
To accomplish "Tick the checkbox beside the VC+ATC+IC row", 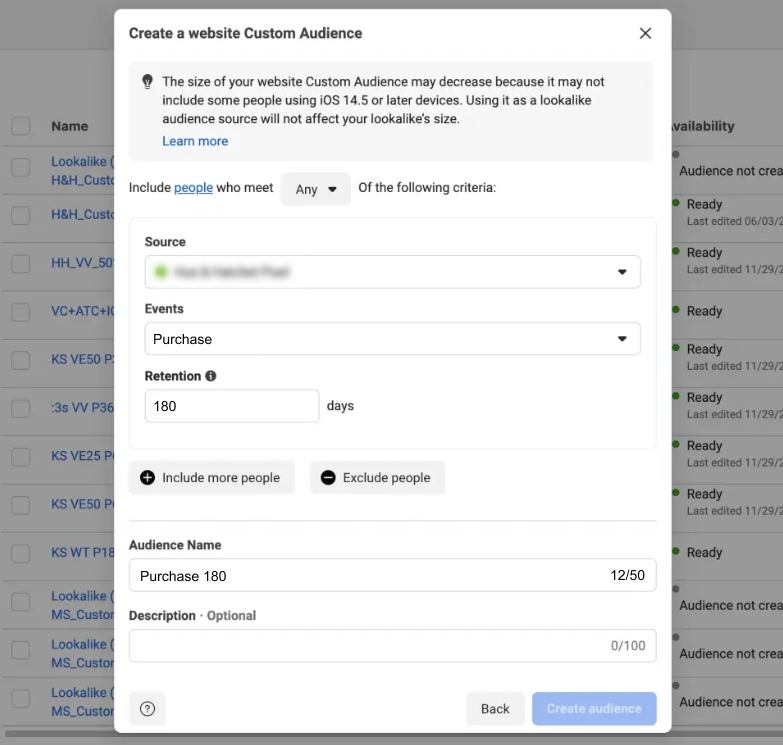I will [21, 311].
